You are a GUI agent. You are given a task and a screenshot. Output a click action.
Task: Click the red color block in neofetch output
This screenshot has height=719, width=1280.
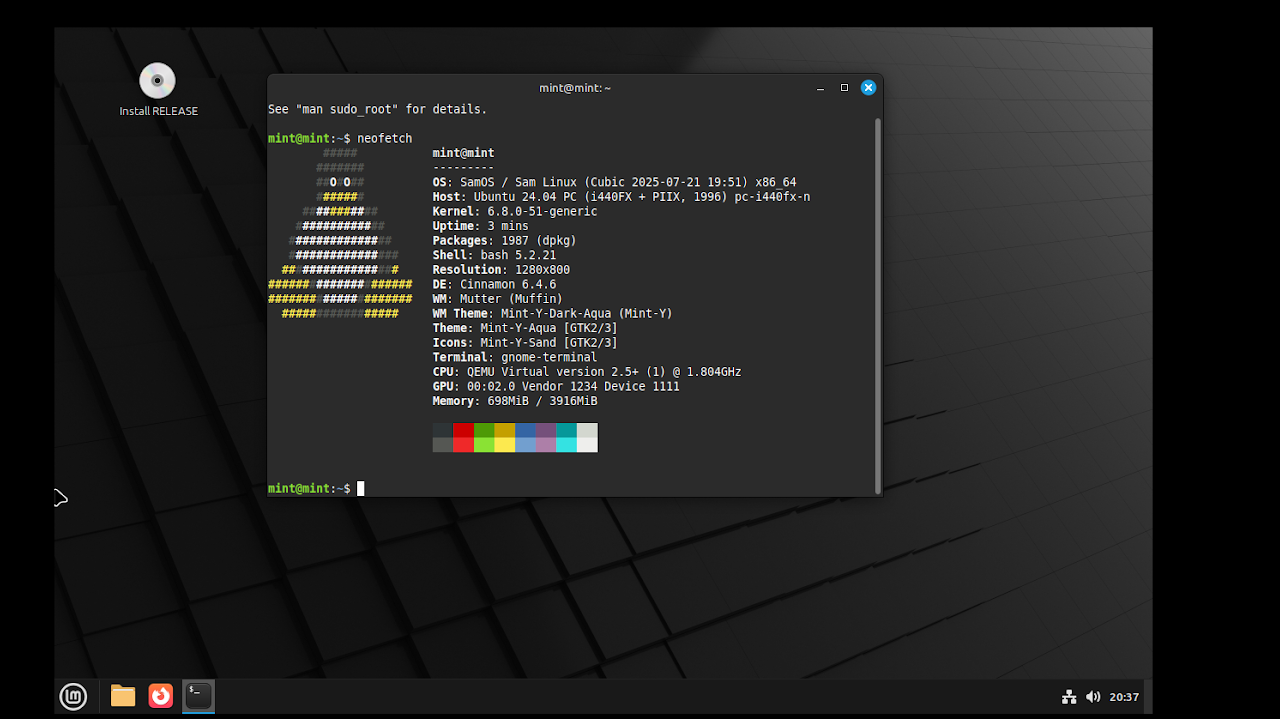click(463, 430)
